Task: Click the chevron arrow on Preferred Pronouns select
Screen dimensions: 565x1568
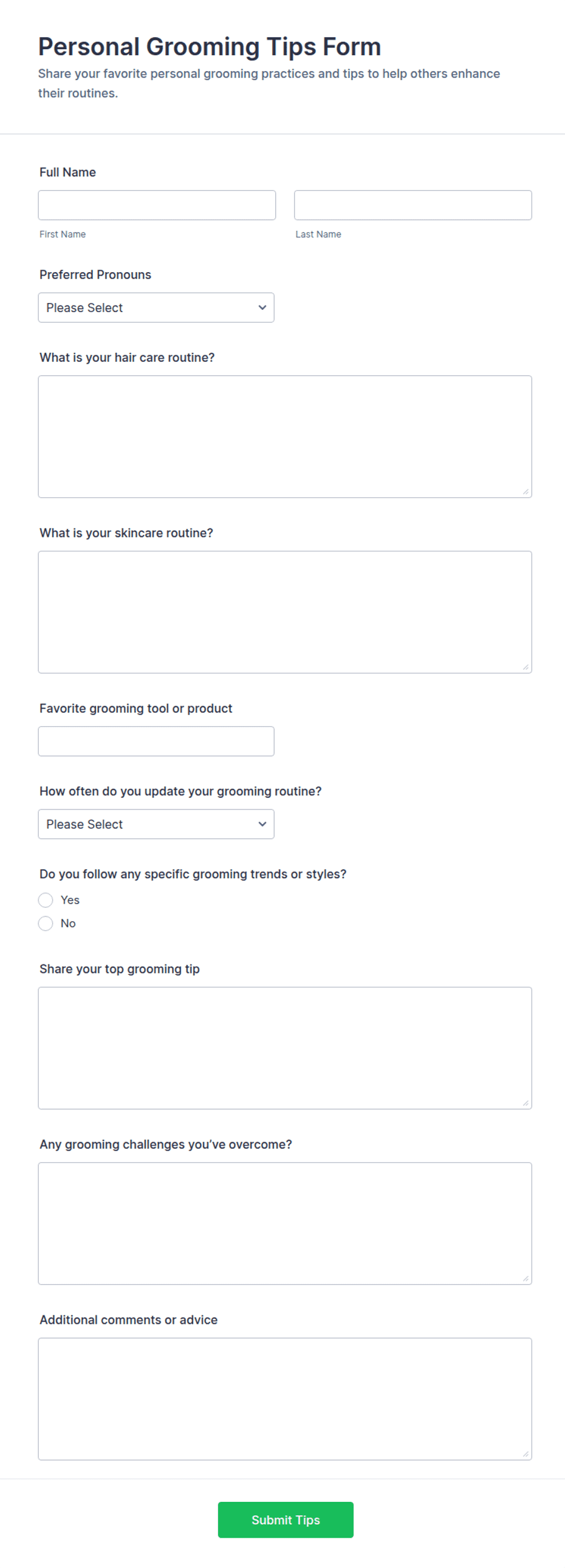Action: tap(262, 307)
